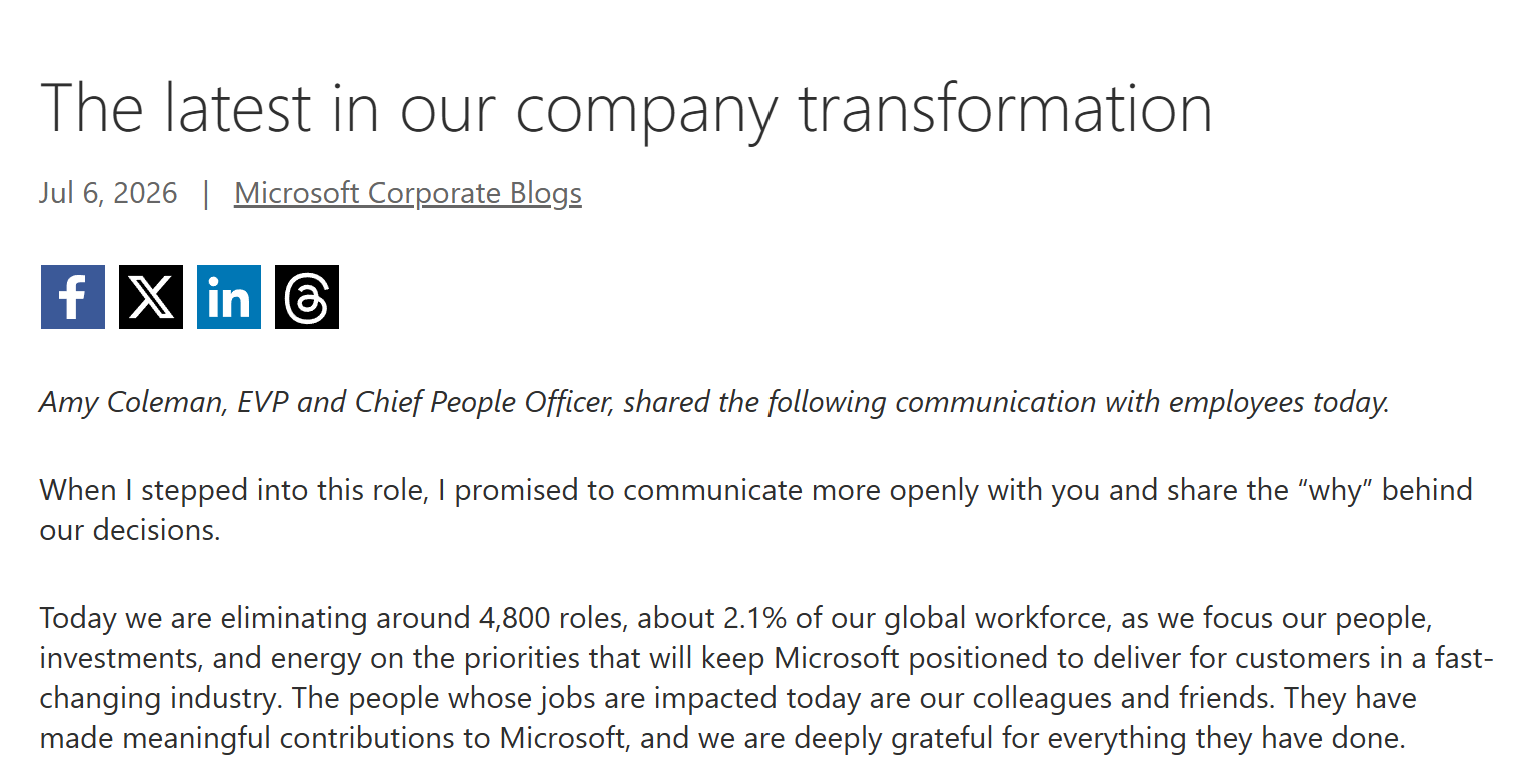Image resolution: width=1532 pixels, height=762 pixels.
Task: Click the Jul 6, 2026 publish date
Action: click(x=108, y=193)
